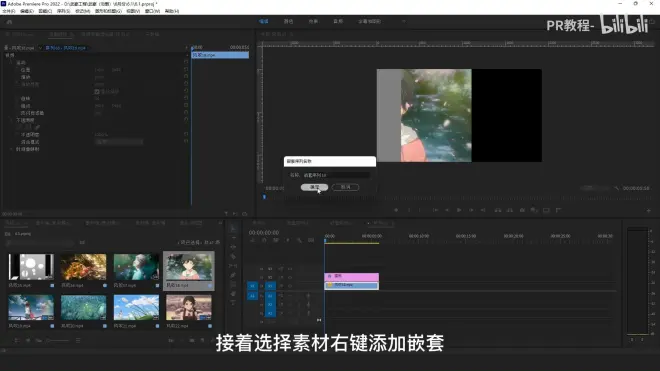The height and width of the screenshot is (371, 660).
Task: Toggle V1 source patching button
Action: pos(252,286)
